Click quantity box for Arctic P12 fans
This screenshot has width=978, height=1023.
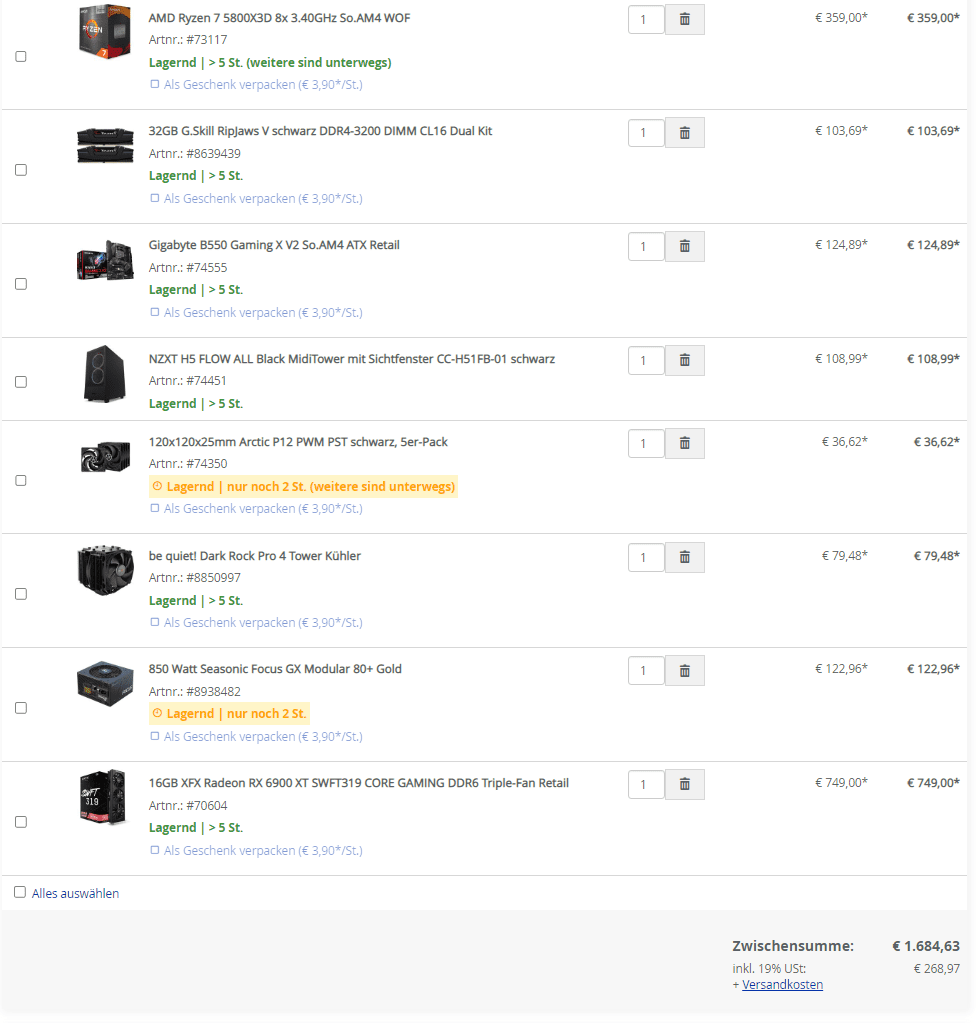tap(646, 444)
